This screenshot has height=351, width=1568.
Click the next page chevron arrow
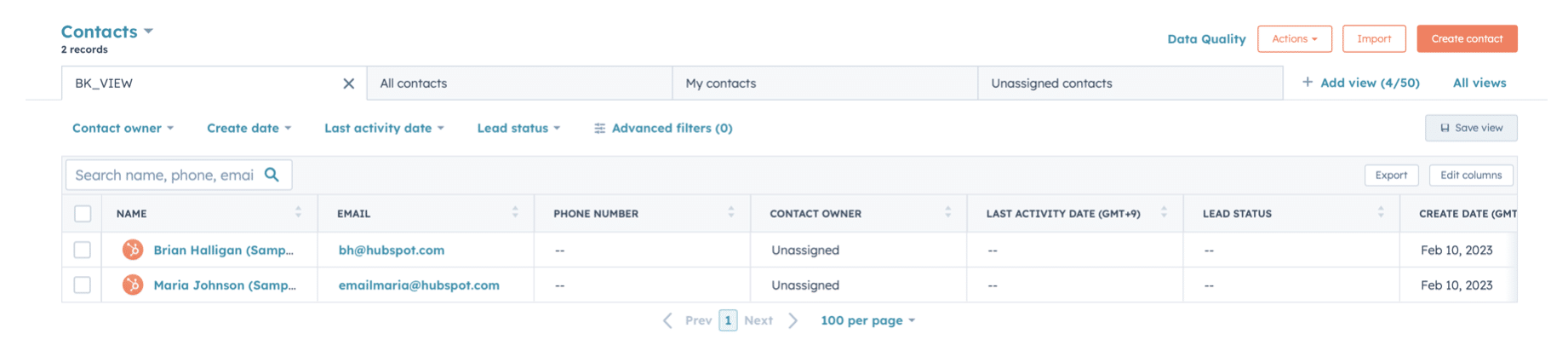pos(793,320)
